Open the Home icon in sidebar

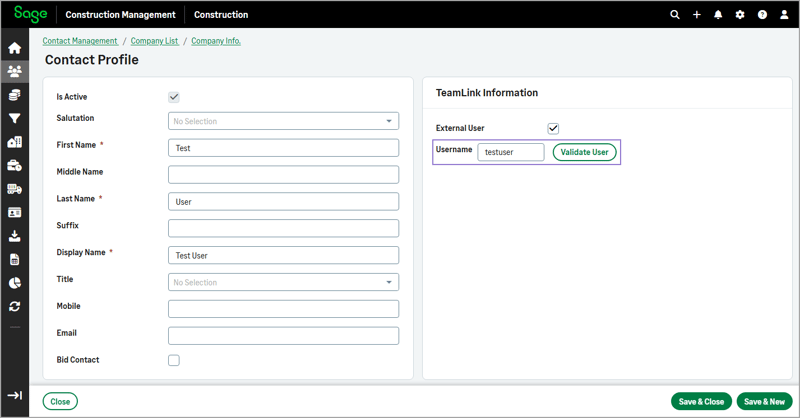(x=14, y=48)
